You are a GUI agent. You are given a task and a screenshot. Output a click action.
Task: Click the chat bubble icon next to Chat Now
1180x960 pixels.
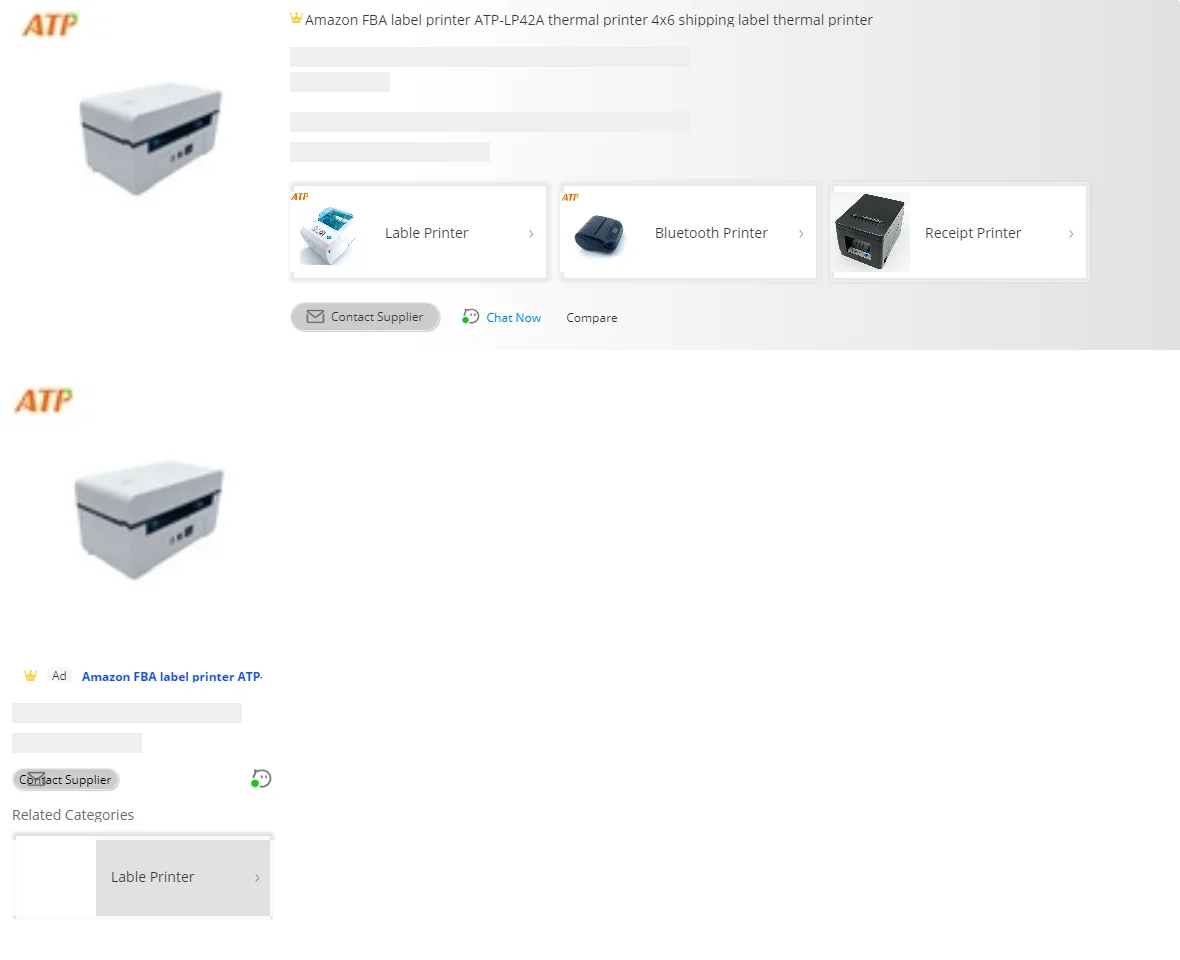coord(470,317)
